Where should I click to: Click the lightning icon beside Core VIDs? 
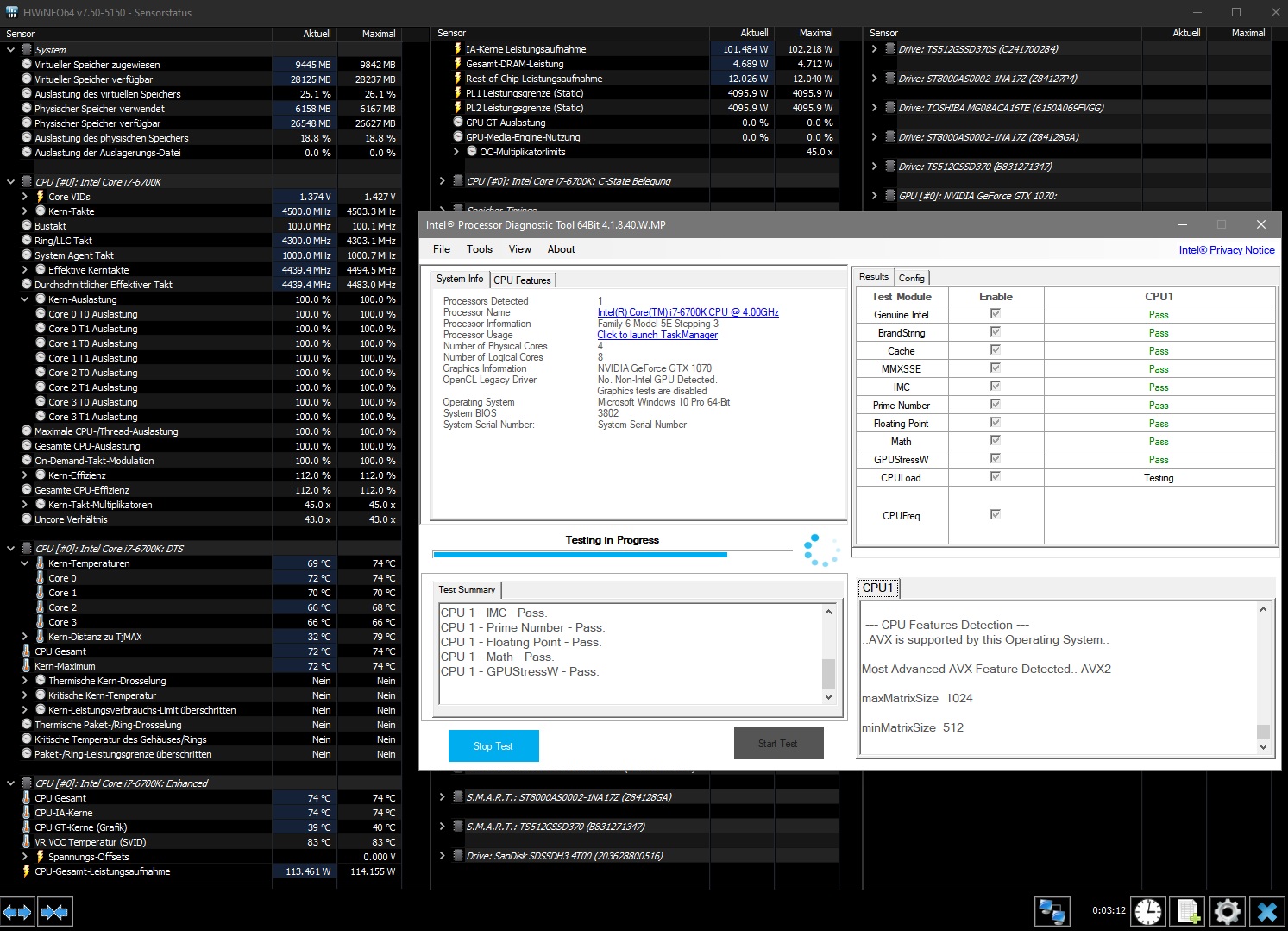click(40, 197)
